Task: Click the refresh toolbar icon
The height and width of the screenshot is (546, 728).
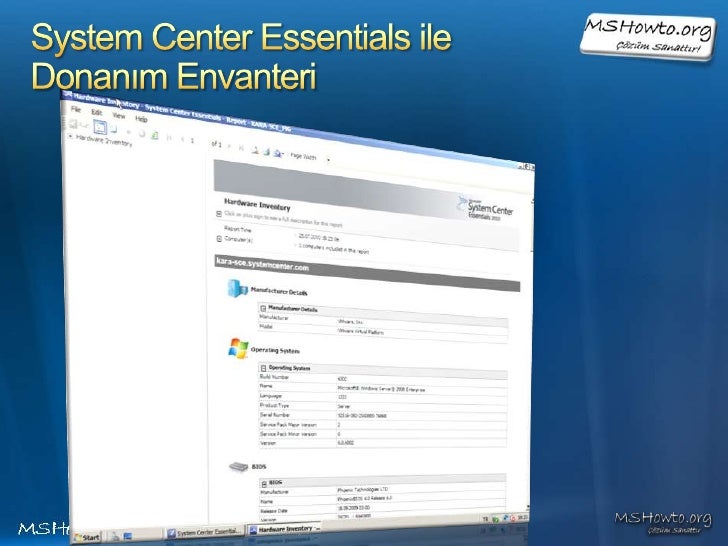Action: (142, 133)
